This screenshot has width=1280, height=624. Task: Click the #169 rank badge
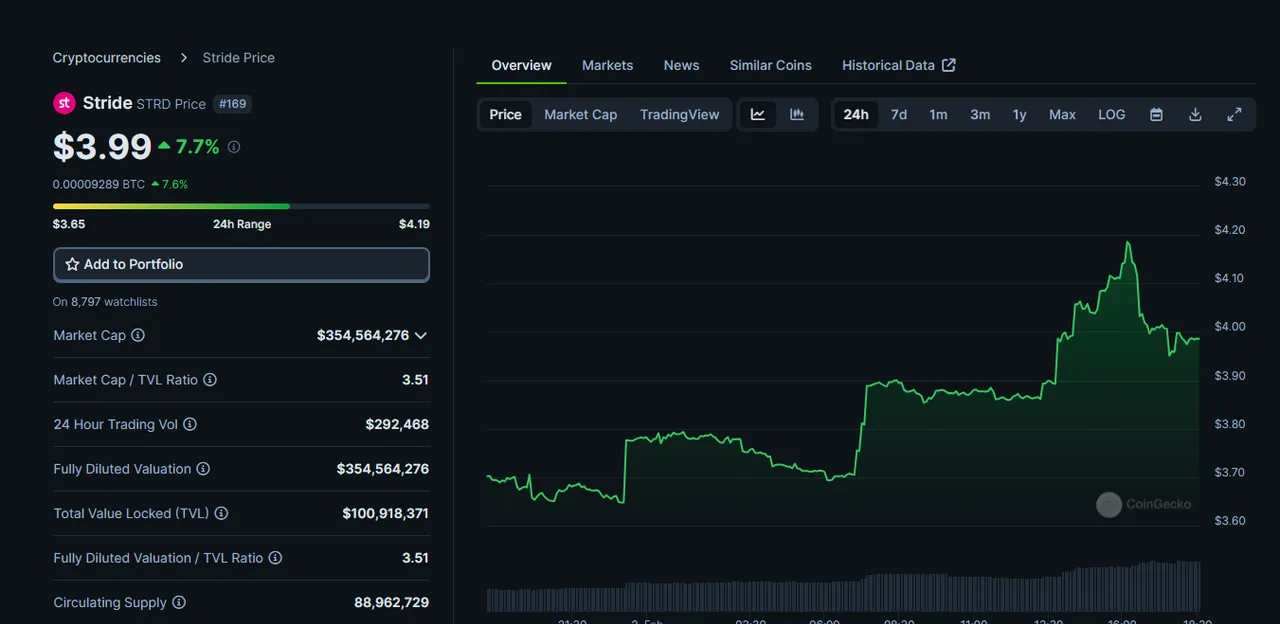(233, 104)
